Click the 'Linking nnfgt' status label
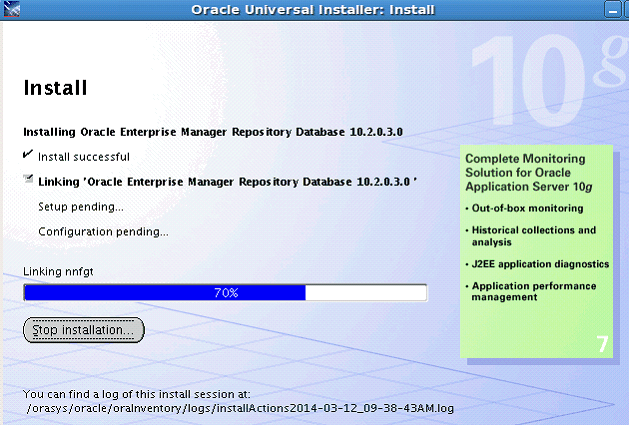Viewport: 630px width, 426px height. (58, 272)
